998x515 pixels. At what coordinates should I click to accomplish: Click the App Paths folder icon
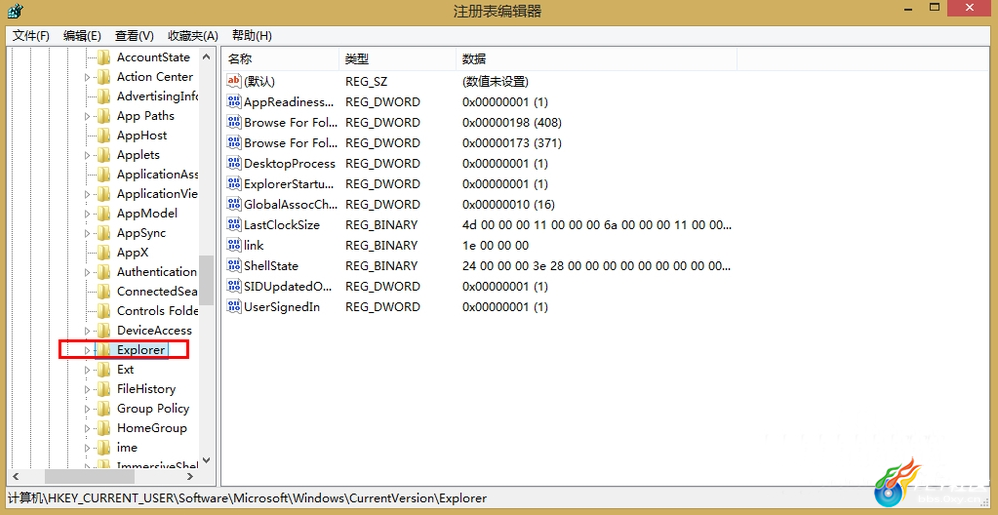tap(103, 116)
